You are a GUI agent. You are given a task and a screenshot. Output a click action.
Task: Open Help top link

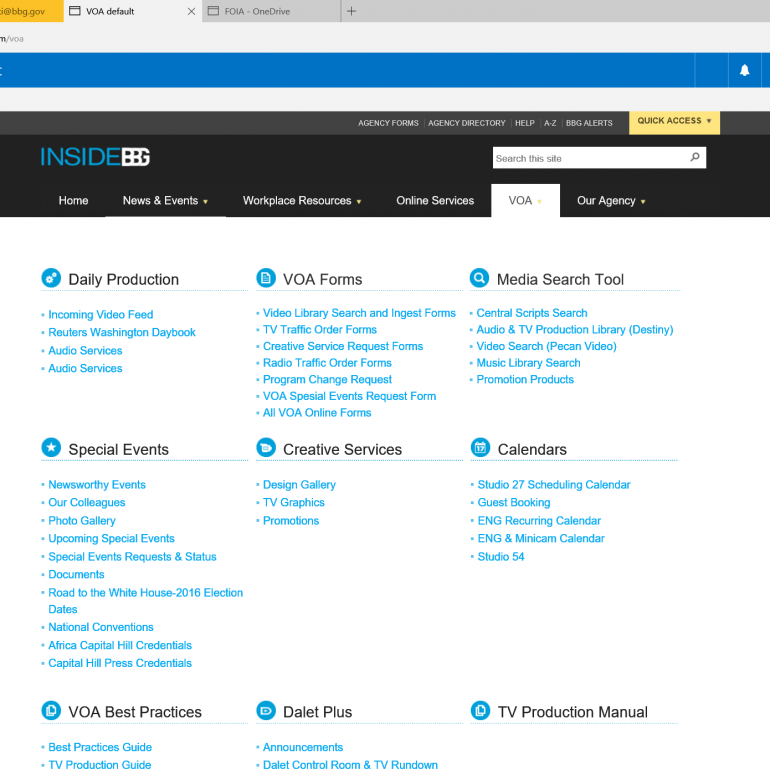pos(524,123)
